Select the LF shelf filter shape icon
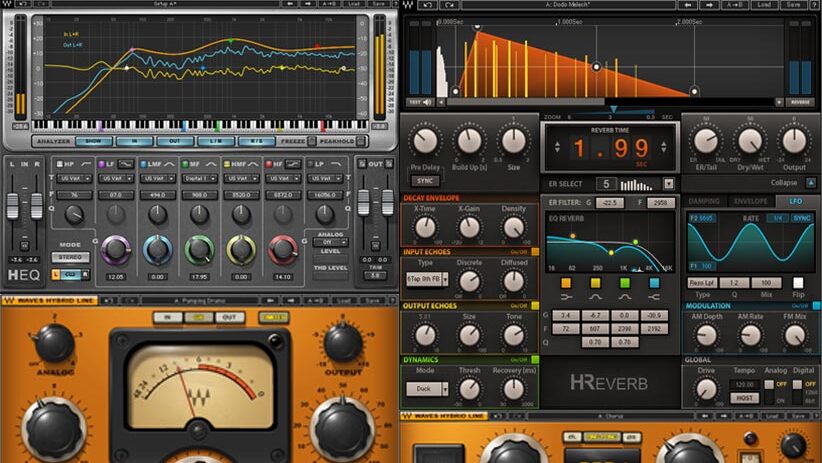 [x=126, y=164]
